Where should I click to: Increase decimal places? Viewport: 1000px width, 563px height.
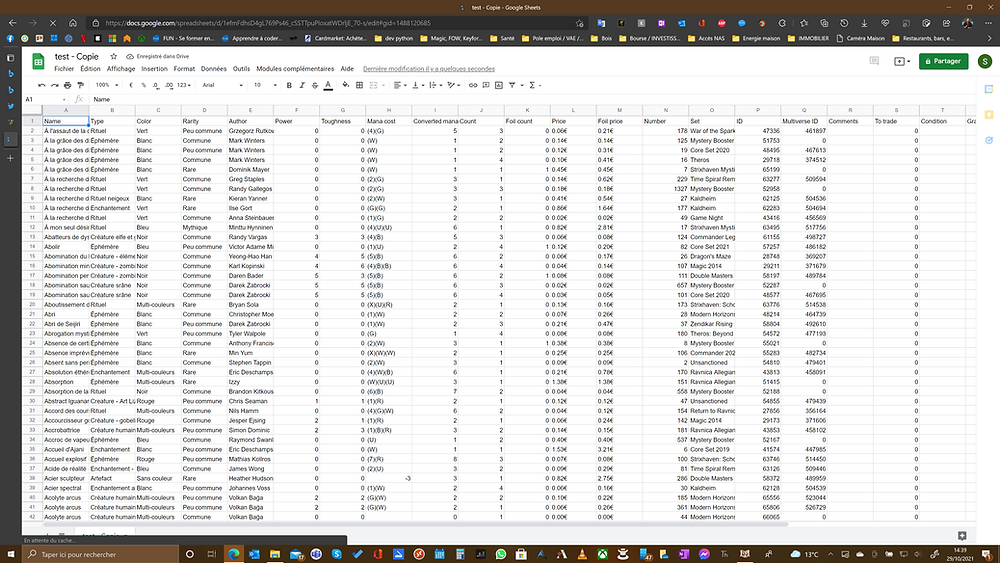[x=168, y=85]
